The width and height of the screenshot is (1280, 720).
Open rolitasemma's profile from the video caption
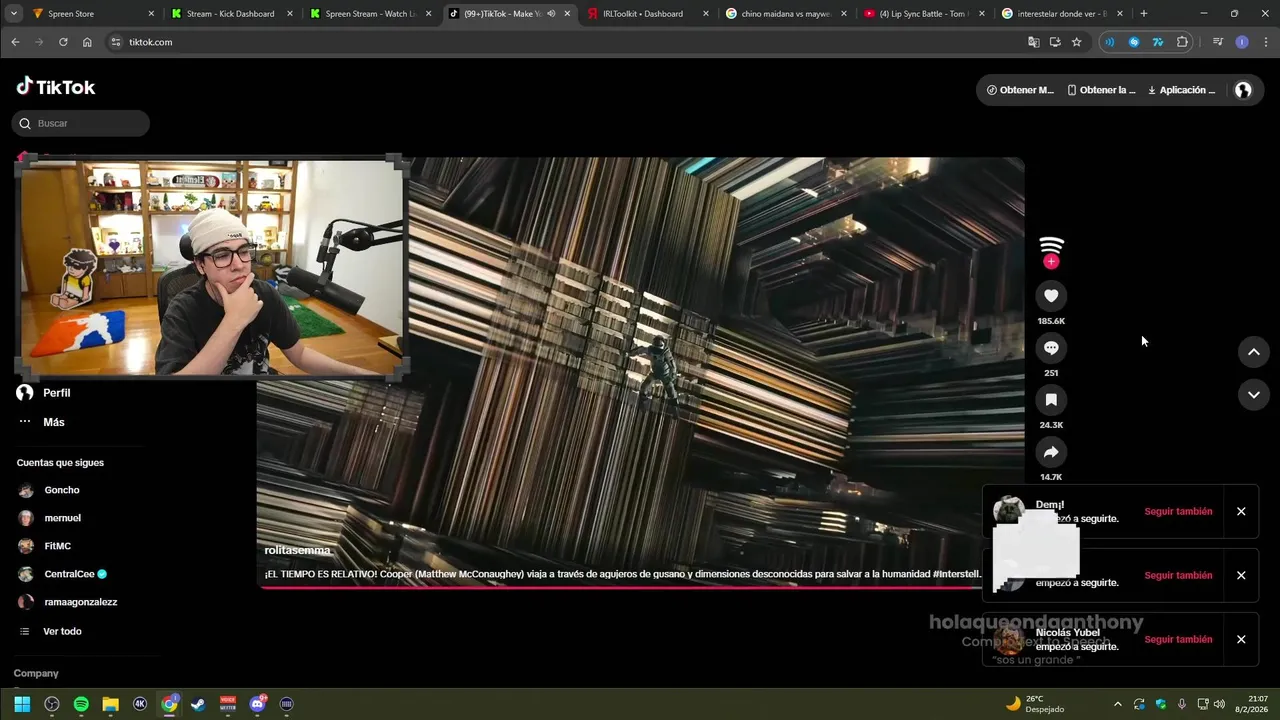pos(297,550)
